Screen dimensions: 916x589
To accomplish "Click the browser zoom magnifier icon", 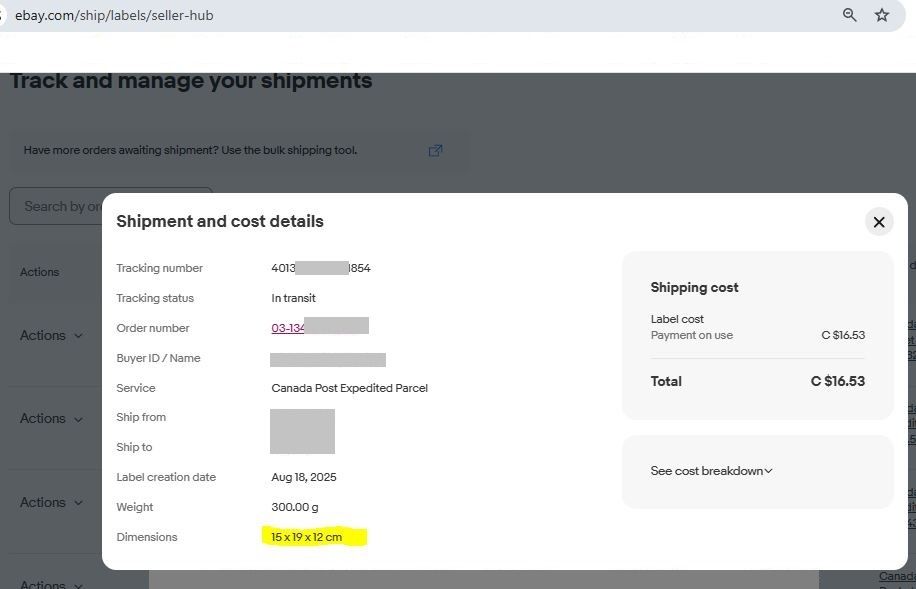I will 849,15.
